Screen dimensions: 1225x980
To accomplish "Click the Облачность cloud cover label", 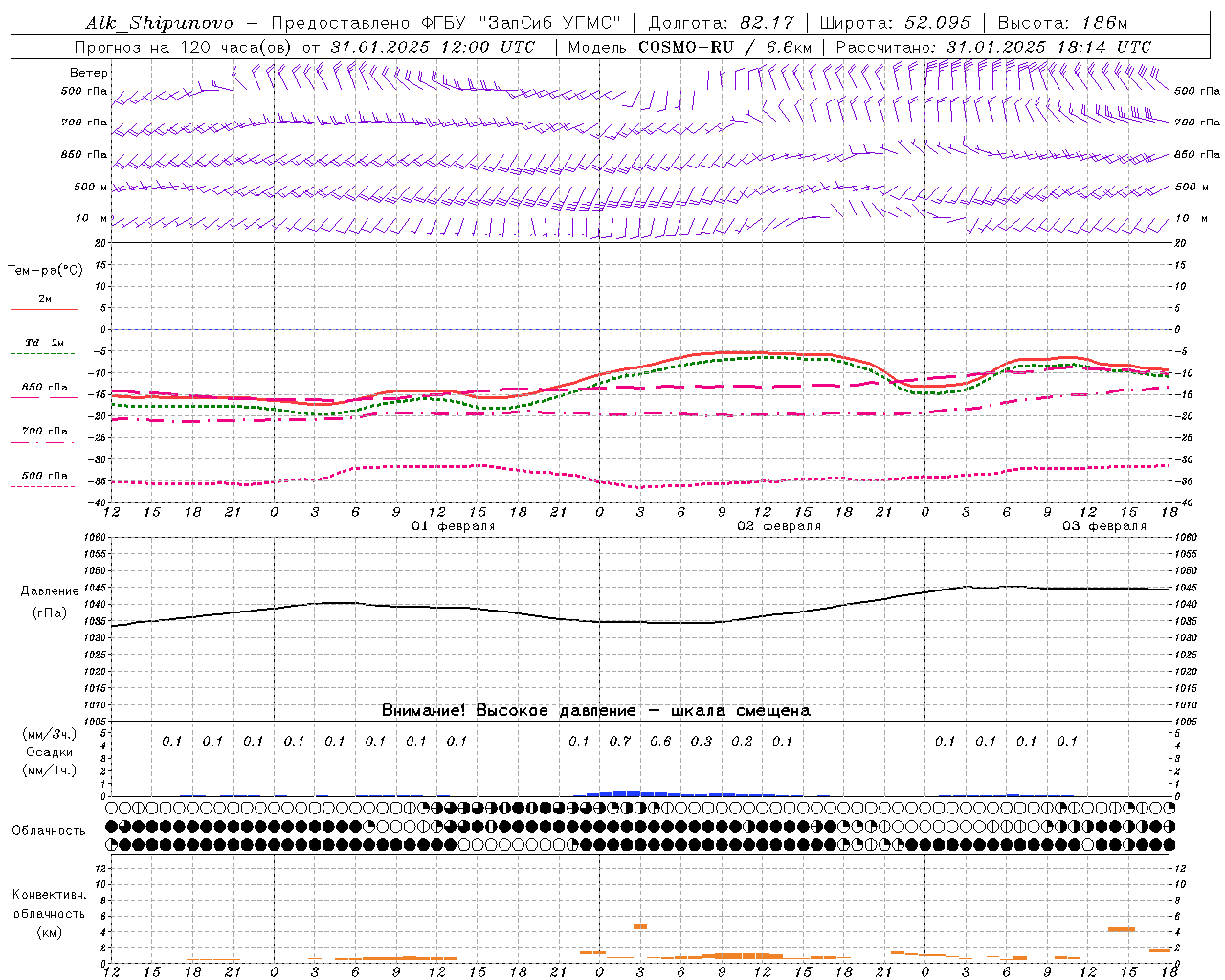I will tap(49, 831).
